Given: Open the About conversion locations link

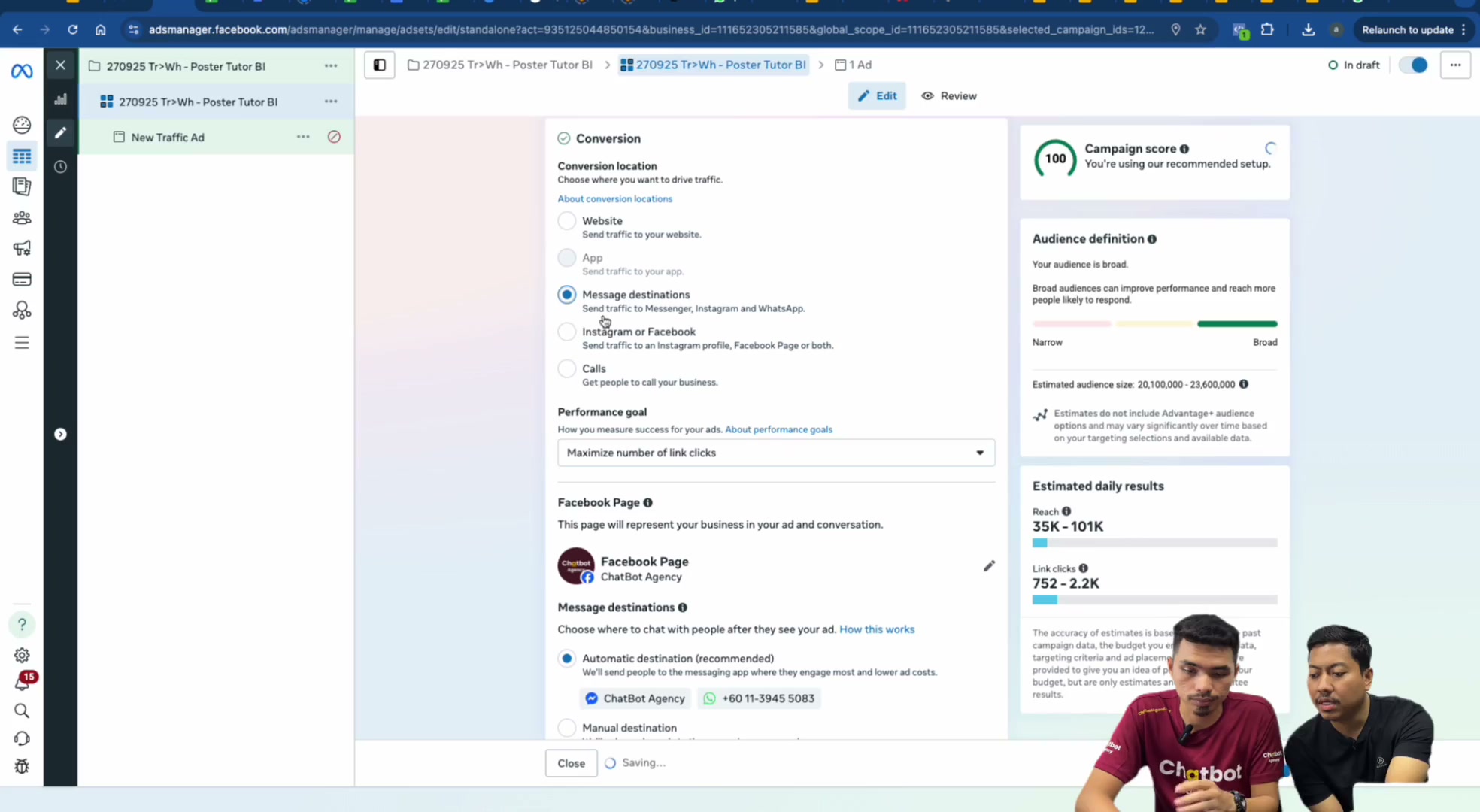Looking at the screenshot, I should [614, 199].
